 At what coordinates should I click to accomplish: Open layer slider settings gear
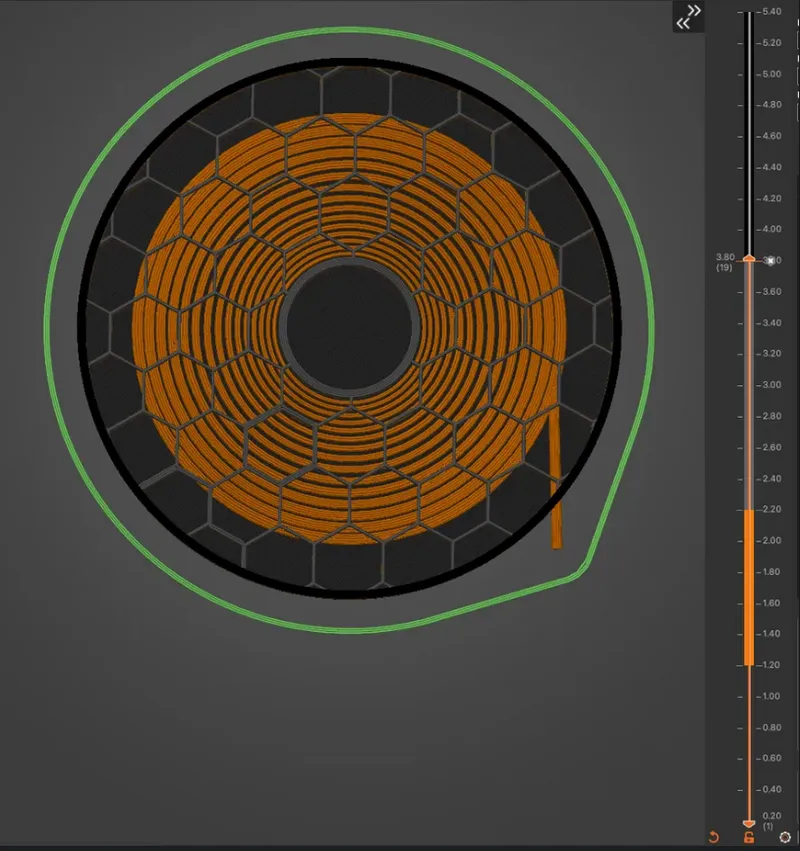pos(785,837)
